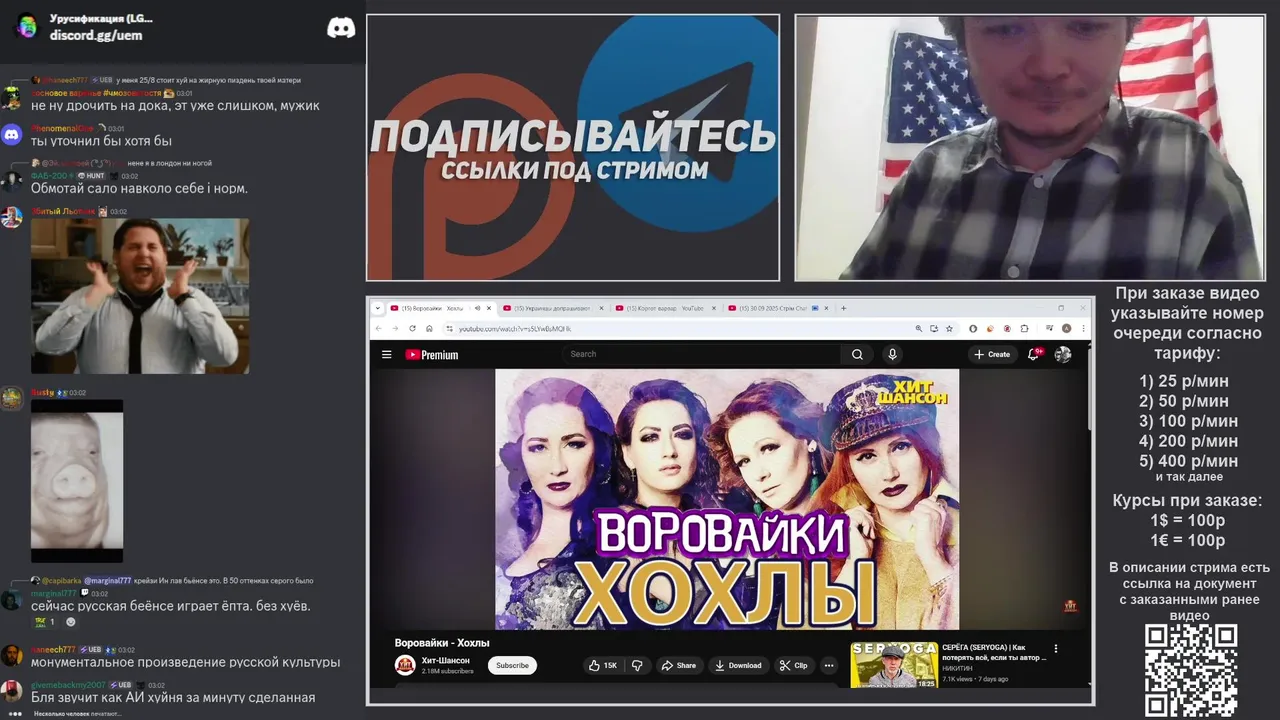This screenshot has height=720, width=1280.
Task: Click the browser address bar URL
Action: click(515, 328)
